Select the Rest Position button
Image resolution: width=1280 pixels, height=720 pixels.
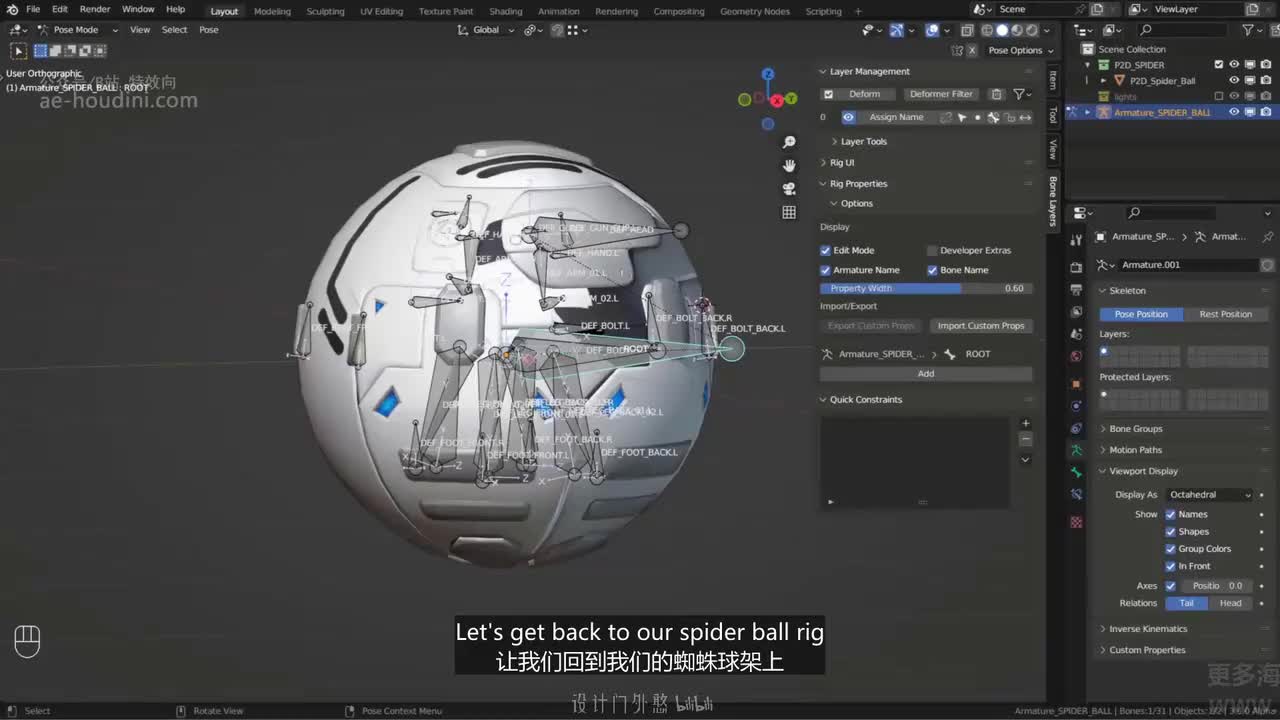[x=1225, y=314]
